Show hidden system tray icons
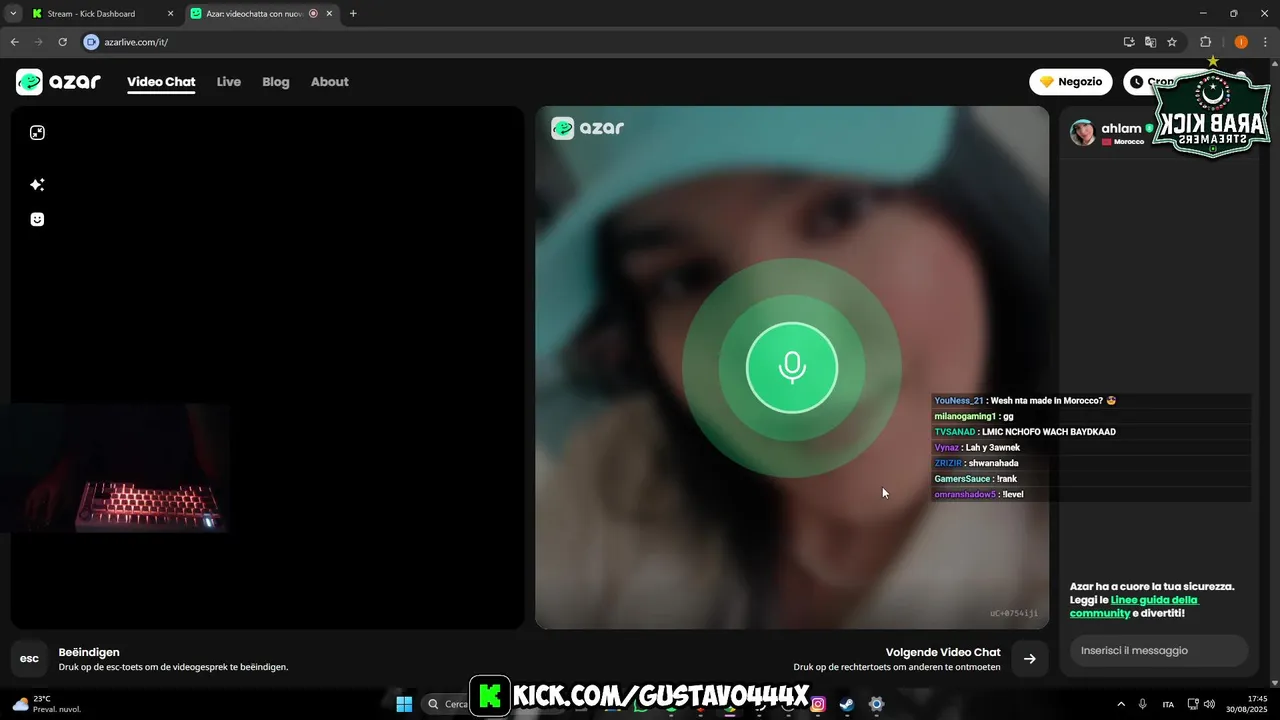Image resolution: width=1280 pixels, height=720 pixels. [1121, 704]
